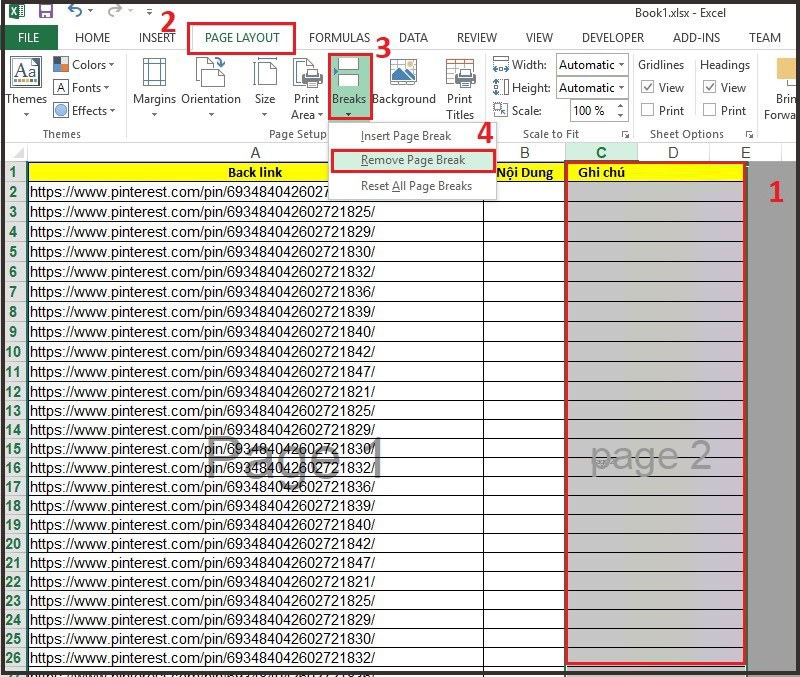Toggle Gridlines View checkbox
This screenshot has width=800, height=677.
[x=647, y=87]
